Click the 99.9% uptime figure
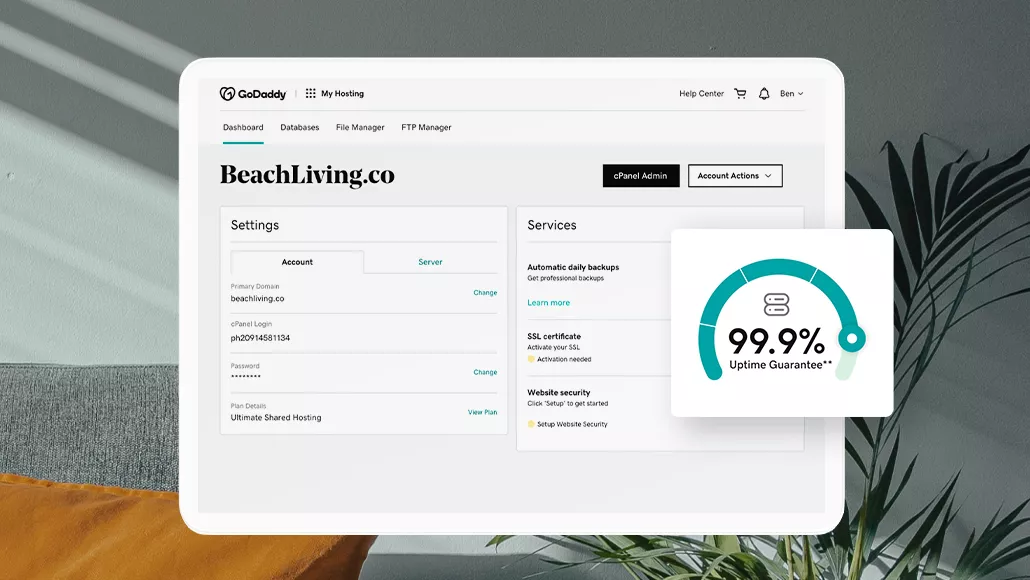This screenshot has height=580, width=1030. pyautogui.click(x=776, y=342)
